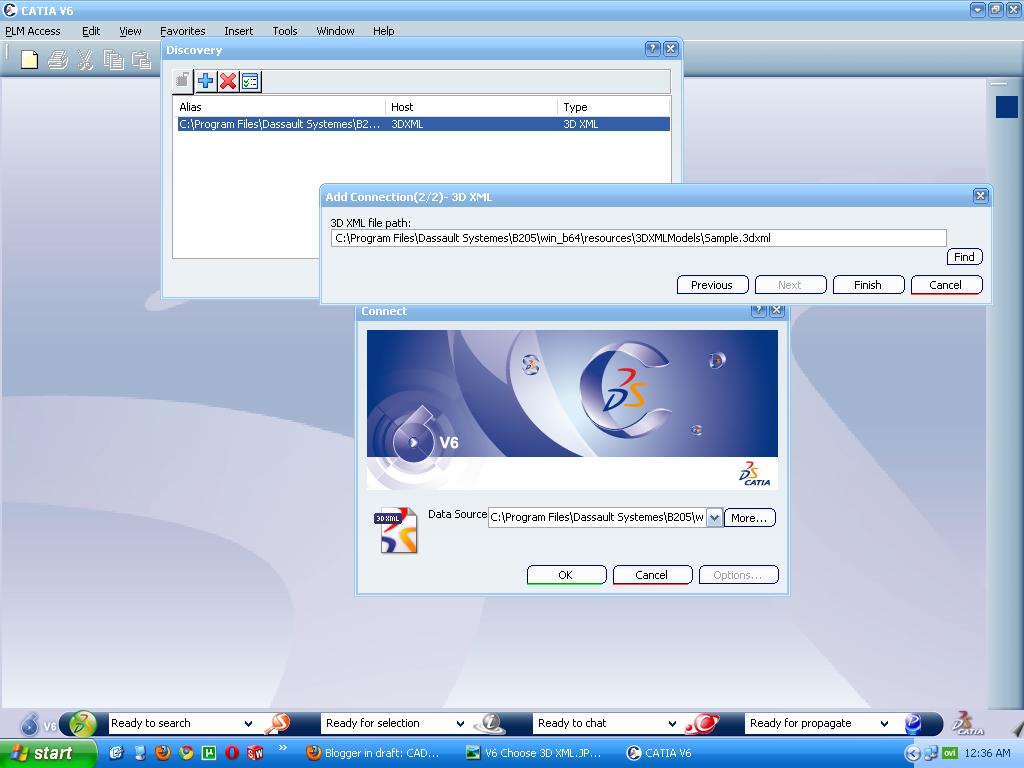Open the 'Ready for propagate' dropdown
Viewport: 1024px width, 768px height.
(884, 724)
